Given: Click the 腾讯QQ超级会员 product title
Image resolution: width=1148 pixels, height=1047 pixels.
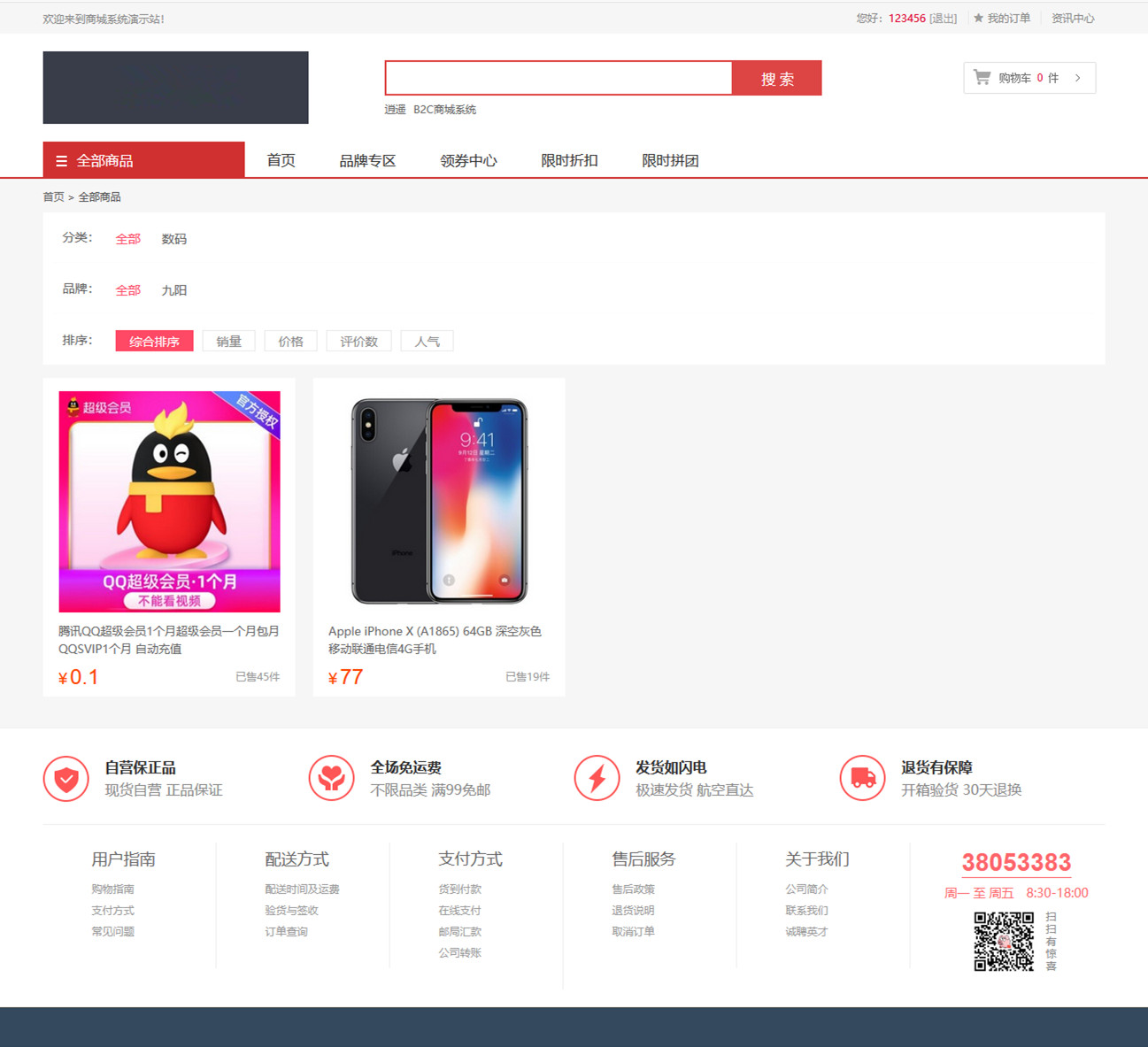Looking at the screenshot, I should [169, 640].
